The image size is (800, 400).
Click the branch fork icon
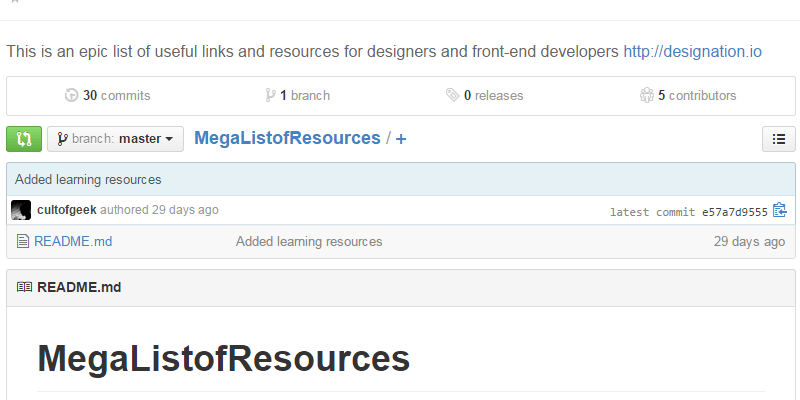tap(270, 96)
